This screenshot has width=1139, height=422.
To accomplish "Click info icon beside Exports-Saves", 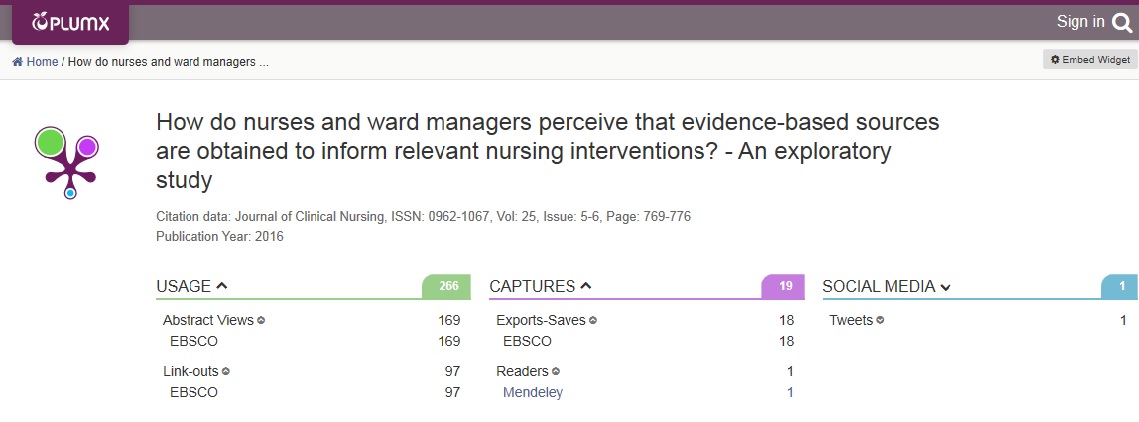I will 593,320.
